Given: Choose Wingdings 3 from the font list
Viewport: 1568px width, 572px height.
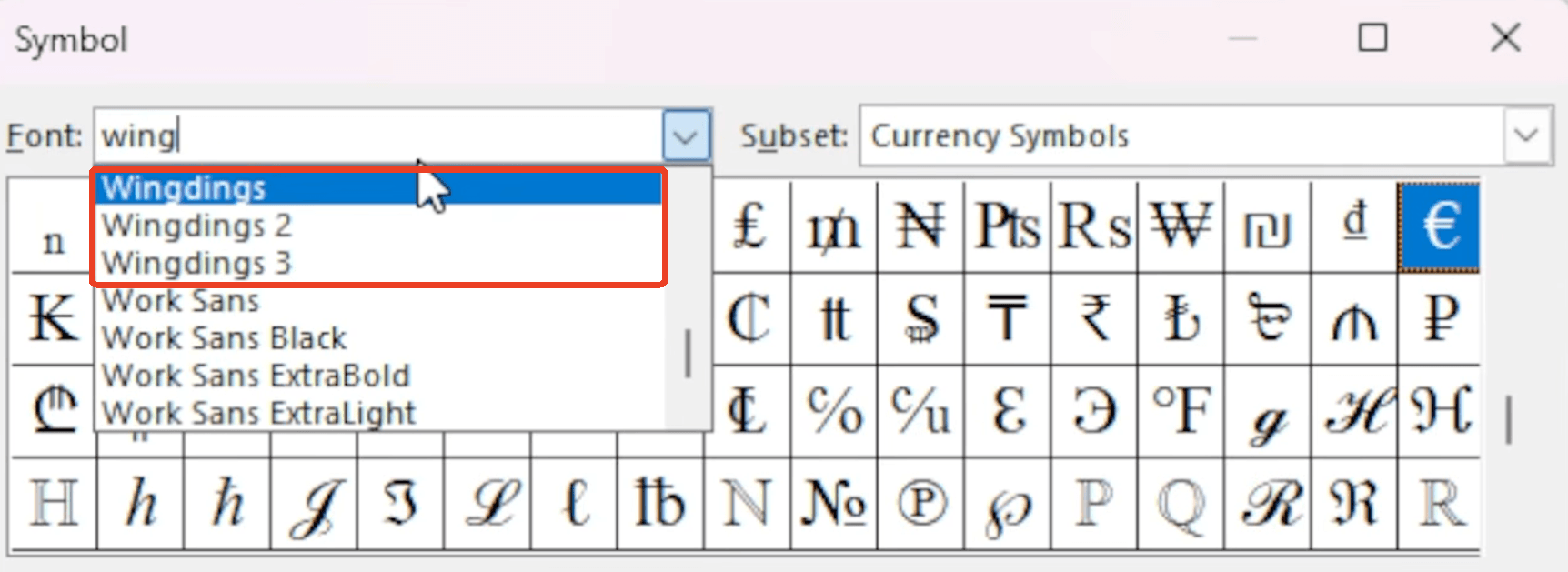Looking at the screenshot, I should point(379,263).
